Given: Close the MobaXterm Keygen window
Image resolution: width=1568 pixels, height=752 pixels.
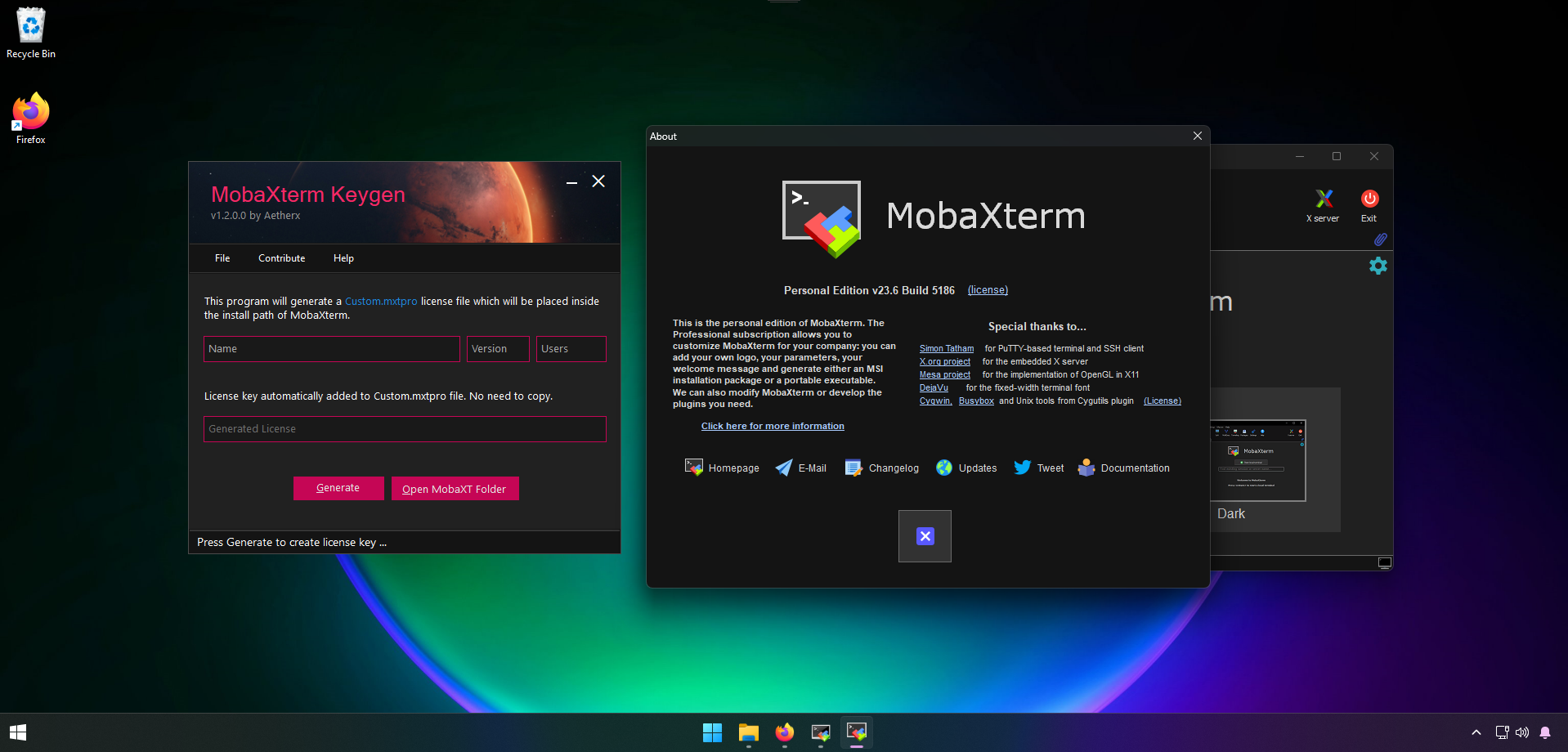Looking at the screenshot, I should [598, 181].
